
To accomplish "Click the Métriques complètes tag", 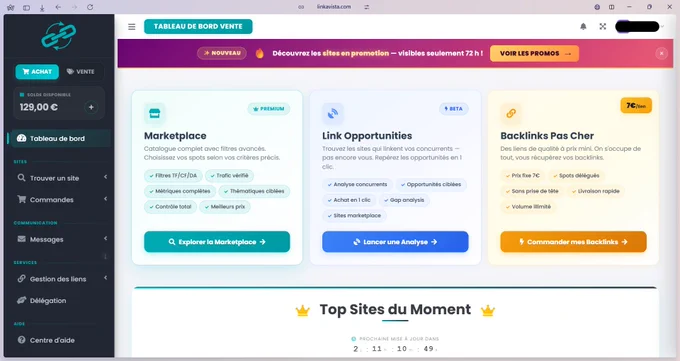I will click(x=180, y=191).
